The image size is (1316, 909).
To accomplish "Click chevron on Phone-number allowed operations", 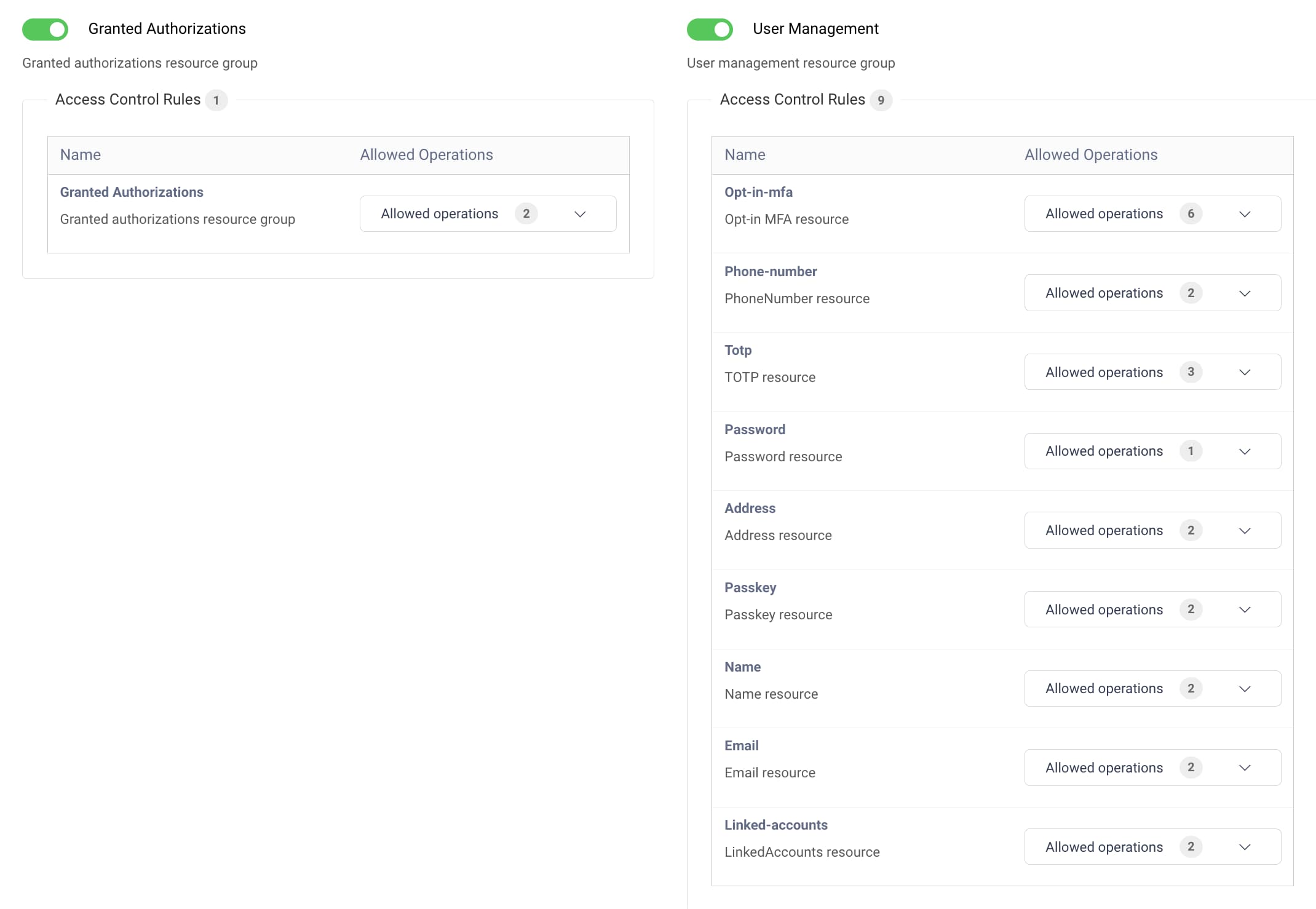I will click(1244, 293).
